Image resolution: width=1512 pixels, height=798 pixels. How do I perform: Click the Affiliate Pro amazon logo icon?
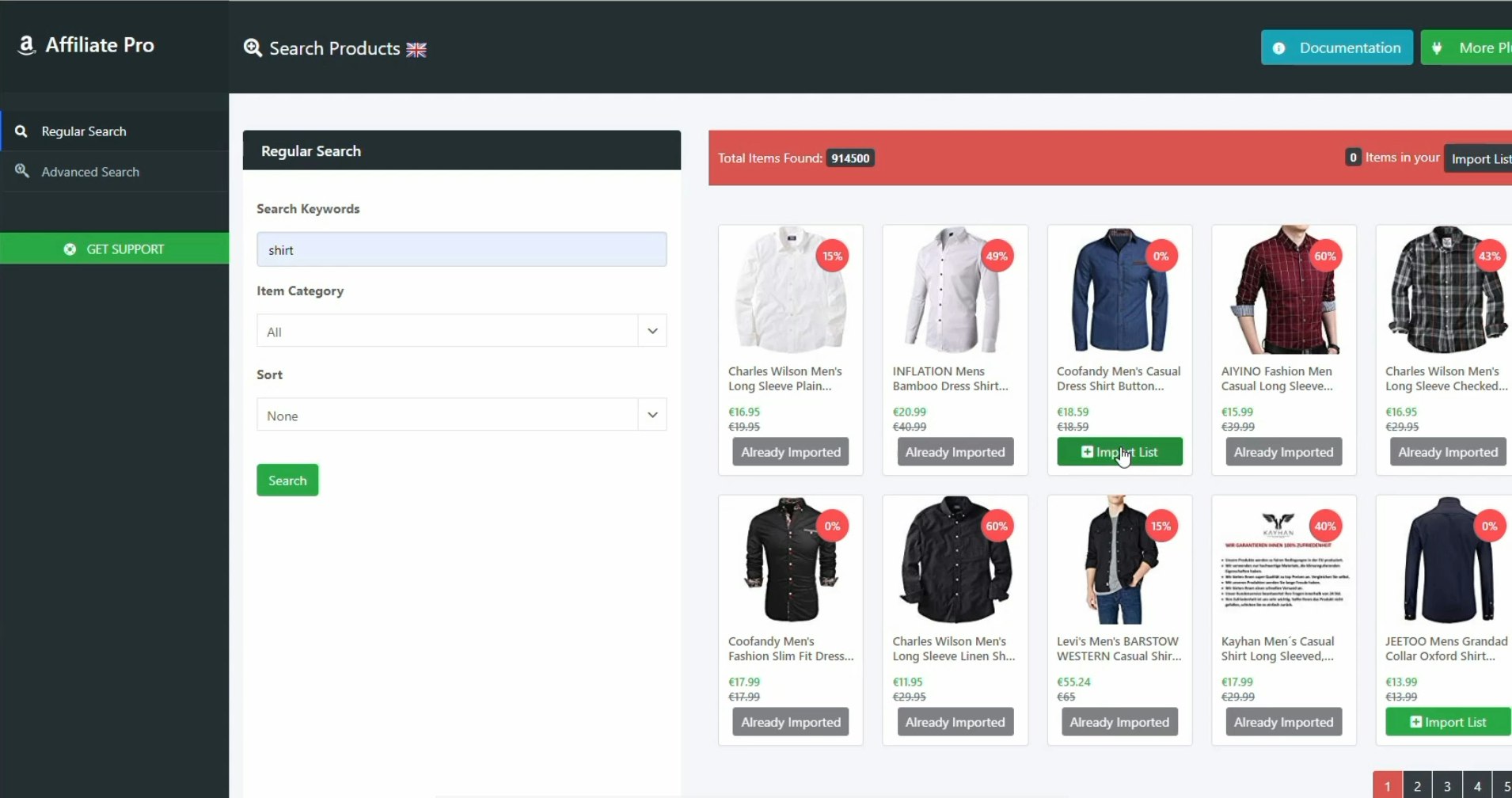[x=26, y=45]
